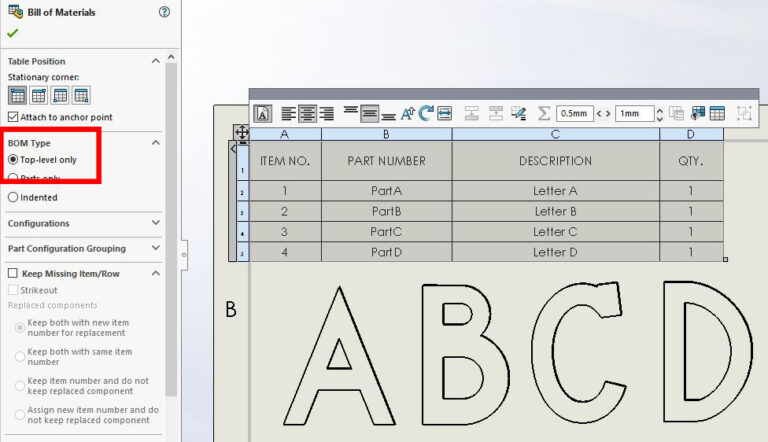Click the table move handle icon
The height and width of the screenshot is (442, 768).
(241, 133)
